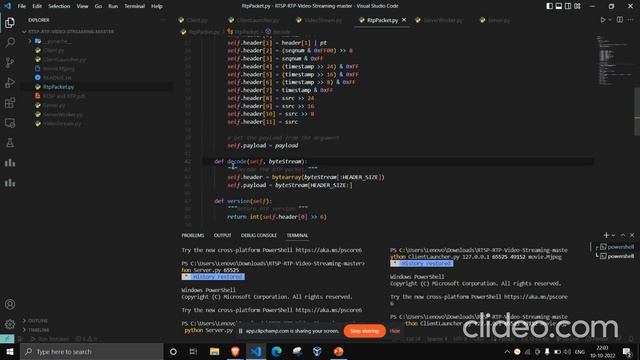This screenshot has width=640, height=360.
Task: Open the Terminal menu
Action: tap(135, 6)
